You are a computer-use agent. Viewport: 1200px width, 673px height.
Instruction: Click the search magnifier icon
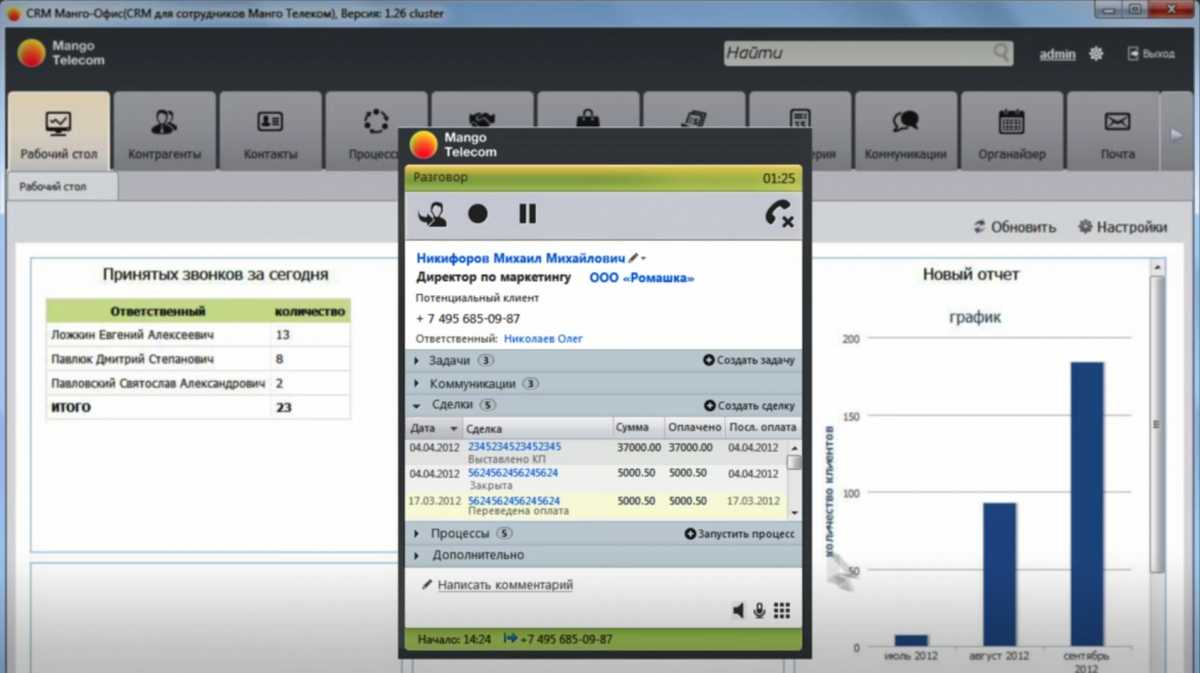coord(1000,53)
